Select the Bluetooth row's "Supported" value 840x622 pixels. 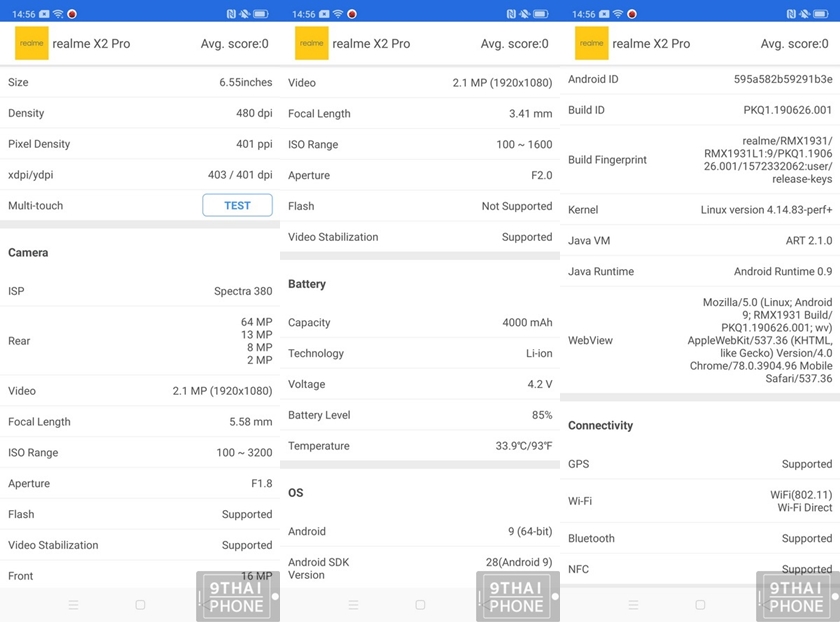tap(807, 538)
